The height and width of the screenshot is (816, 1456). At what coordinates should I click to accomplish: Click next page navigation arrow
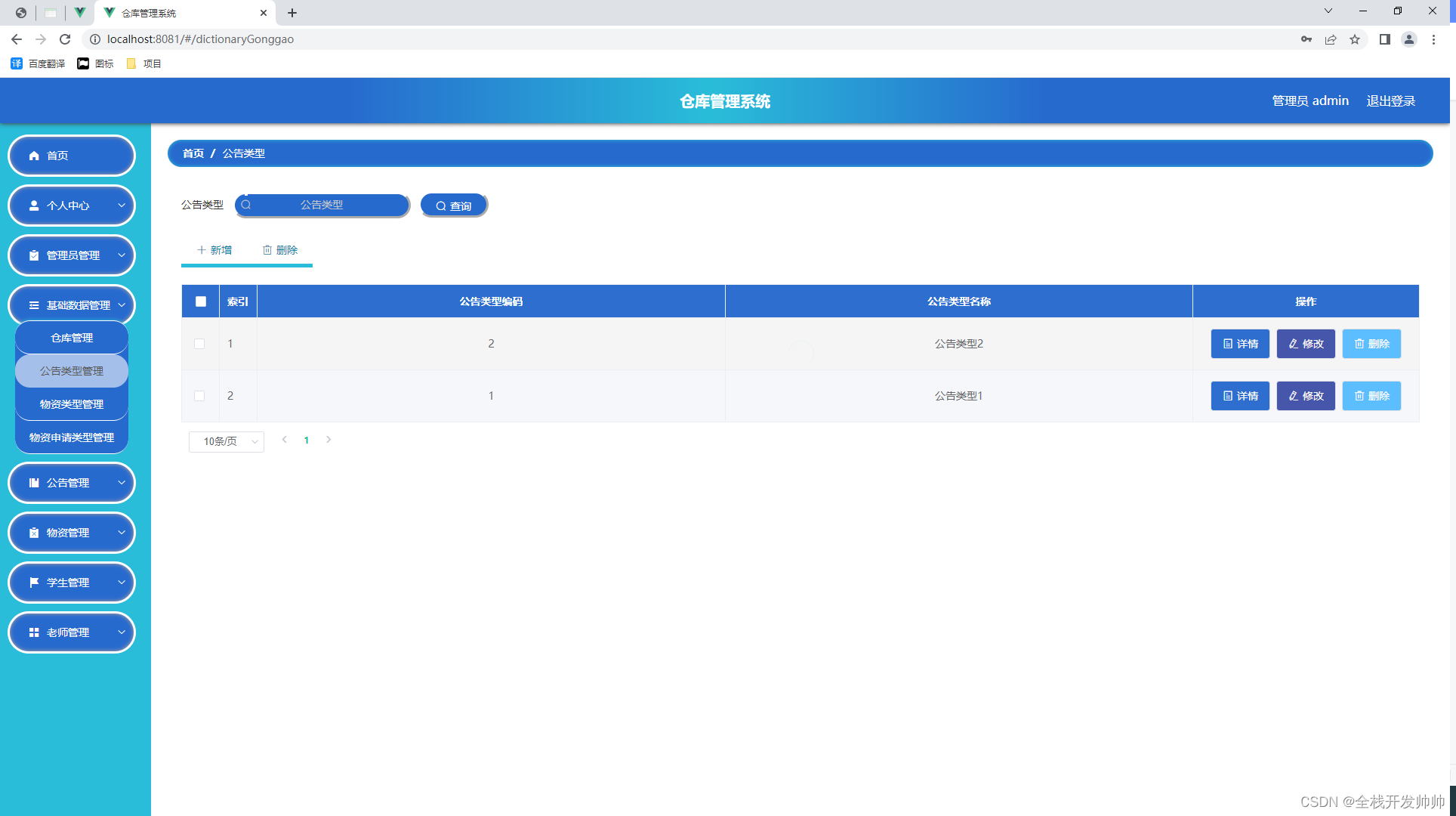pyautogui.click(x=329, y=439)
